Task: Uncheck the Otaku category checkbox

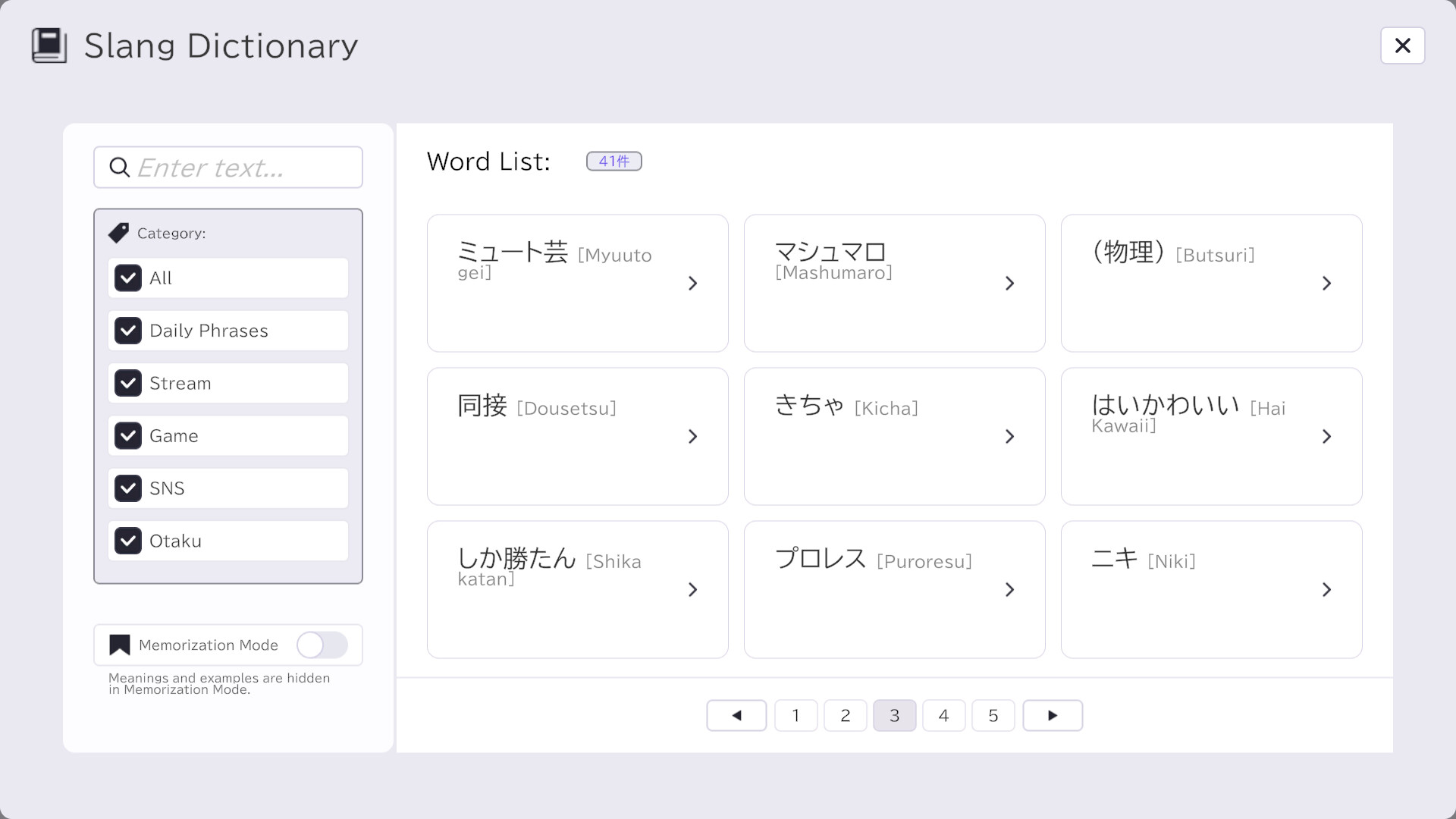Action: click(128, 541)
